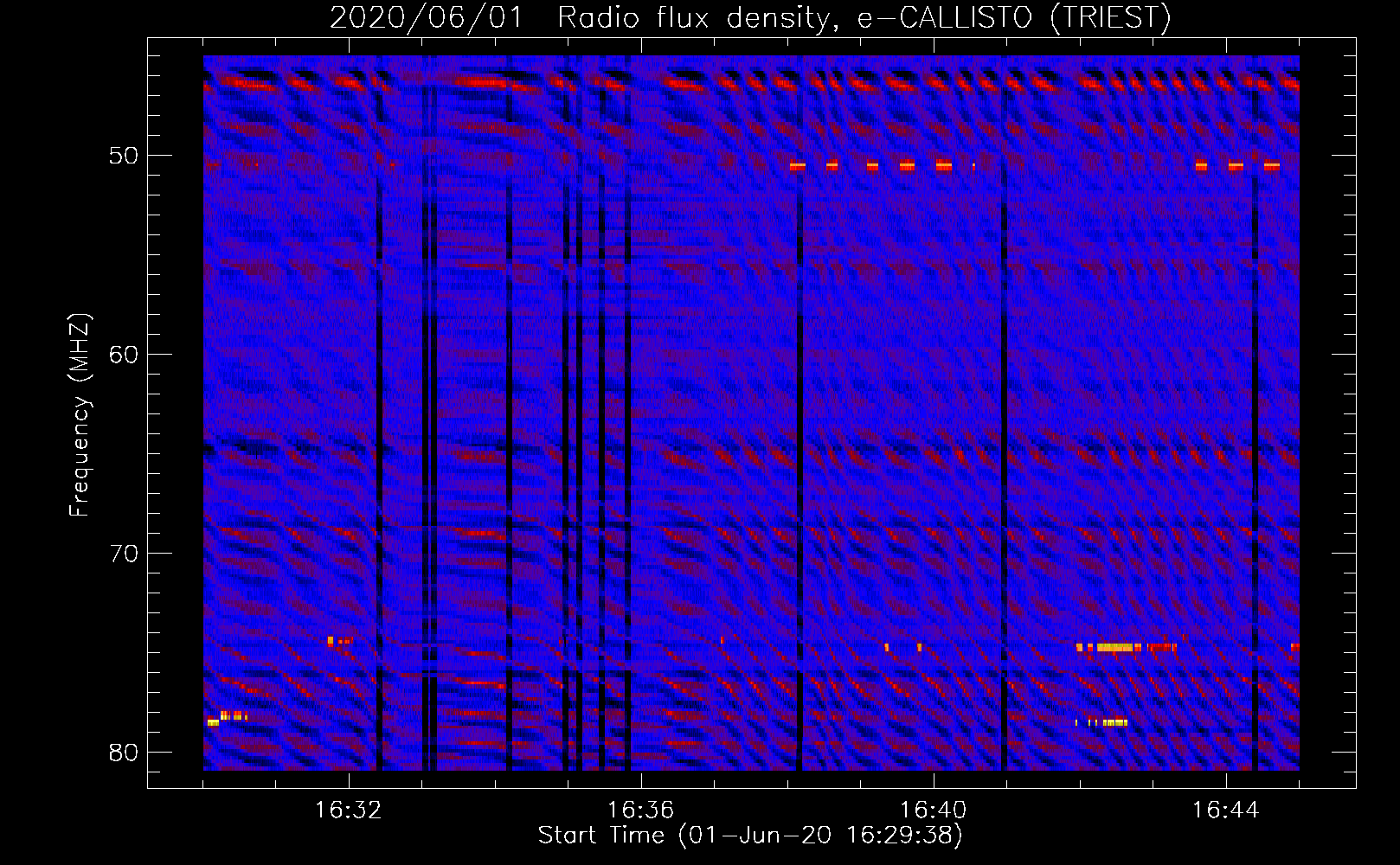Click the 60 frequency tick label
1400x865 pixels.
(124, 355)
